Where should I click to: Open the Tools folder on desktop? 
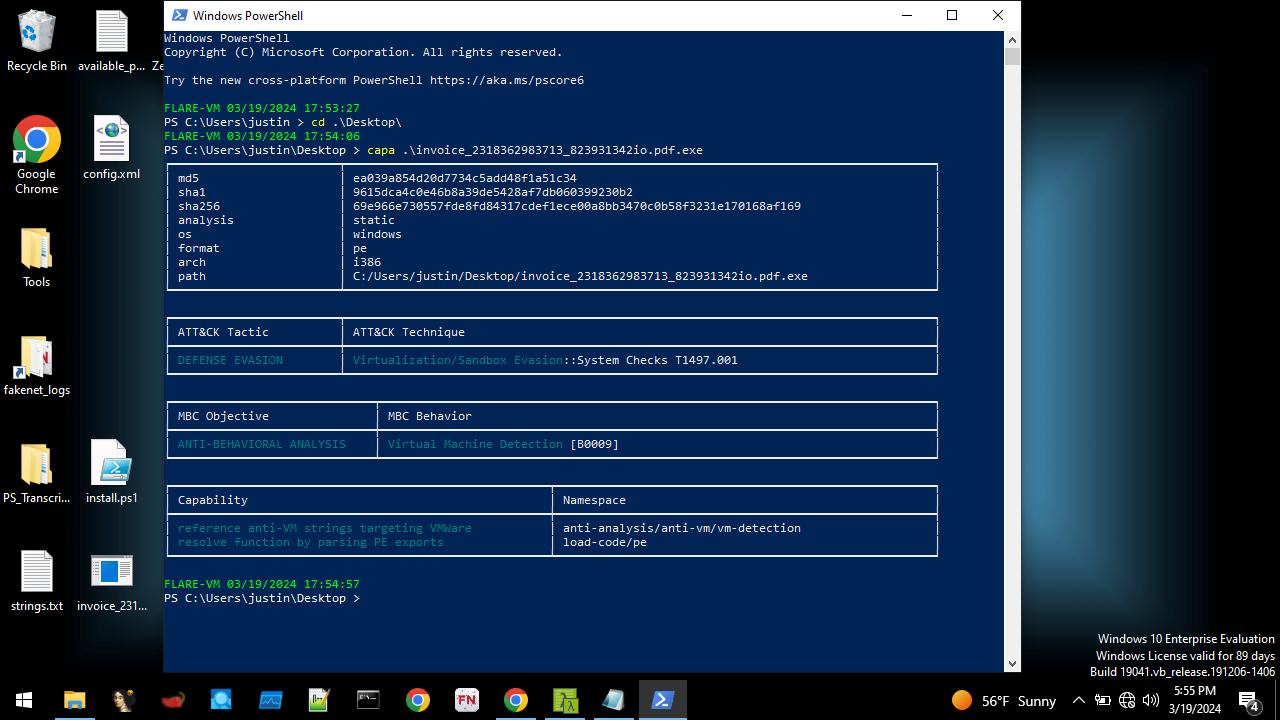coord(37,257)
